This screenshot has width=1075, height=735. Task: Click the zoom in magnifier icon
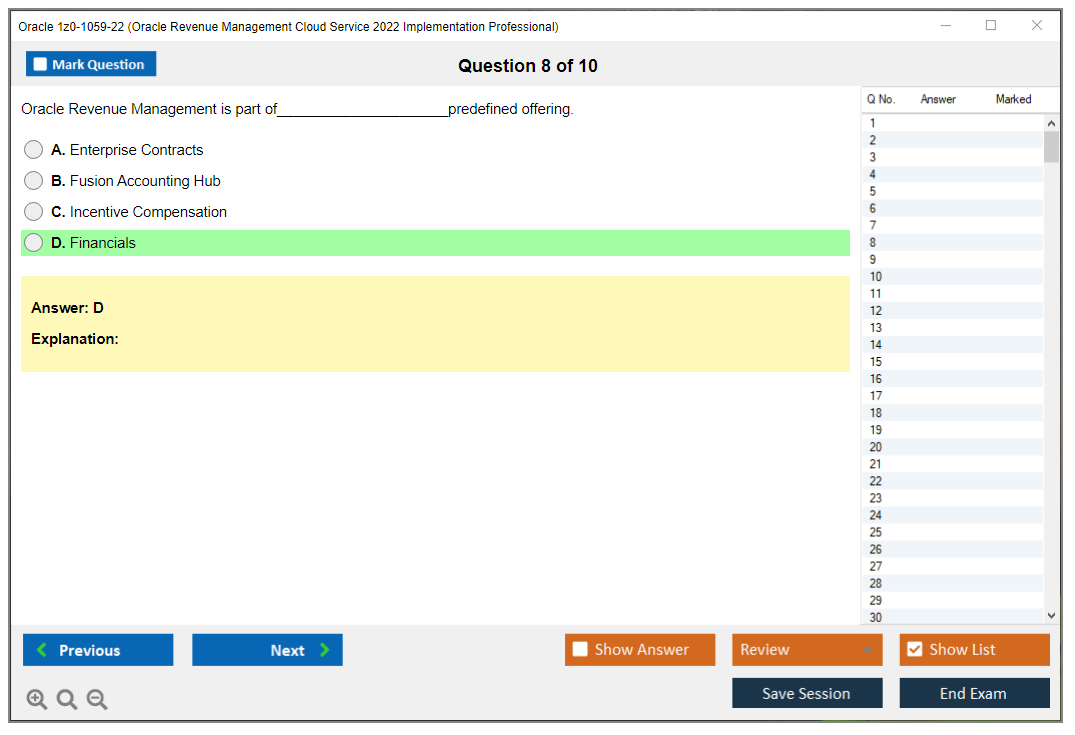tap(36, 700)
